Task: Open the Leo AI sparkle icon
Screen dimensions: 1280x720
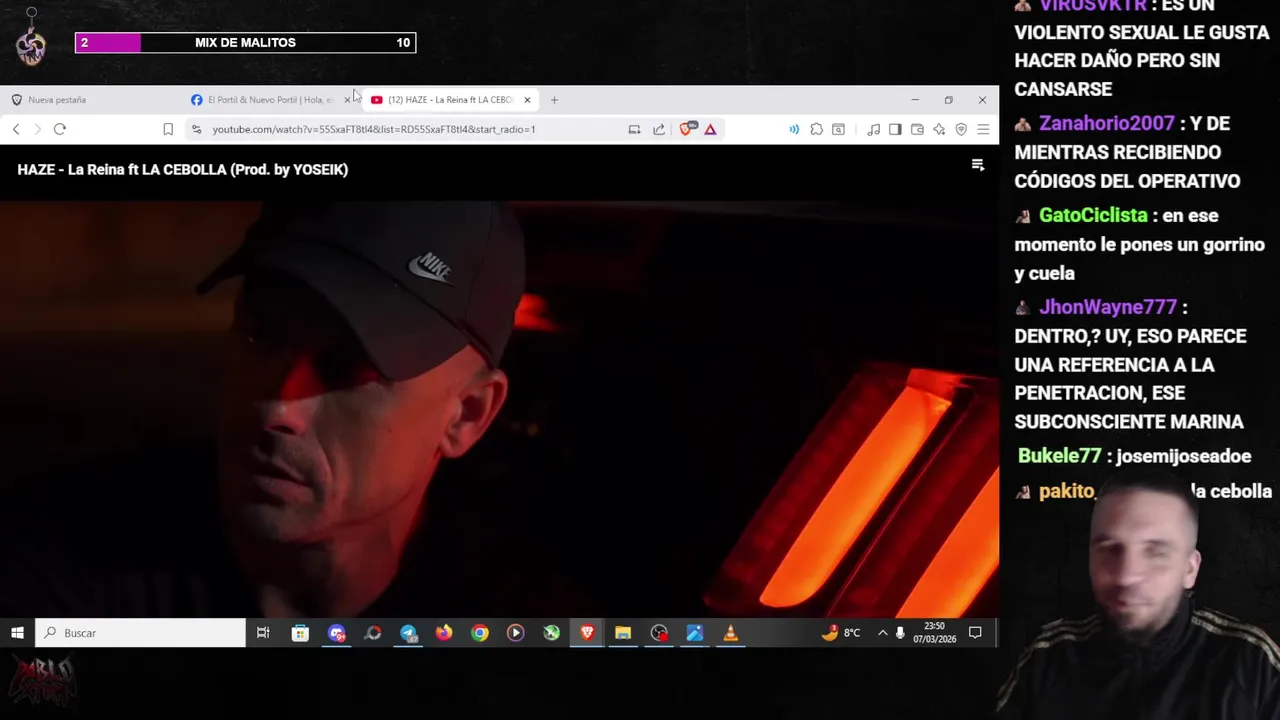Action: (x=939, y=129)
